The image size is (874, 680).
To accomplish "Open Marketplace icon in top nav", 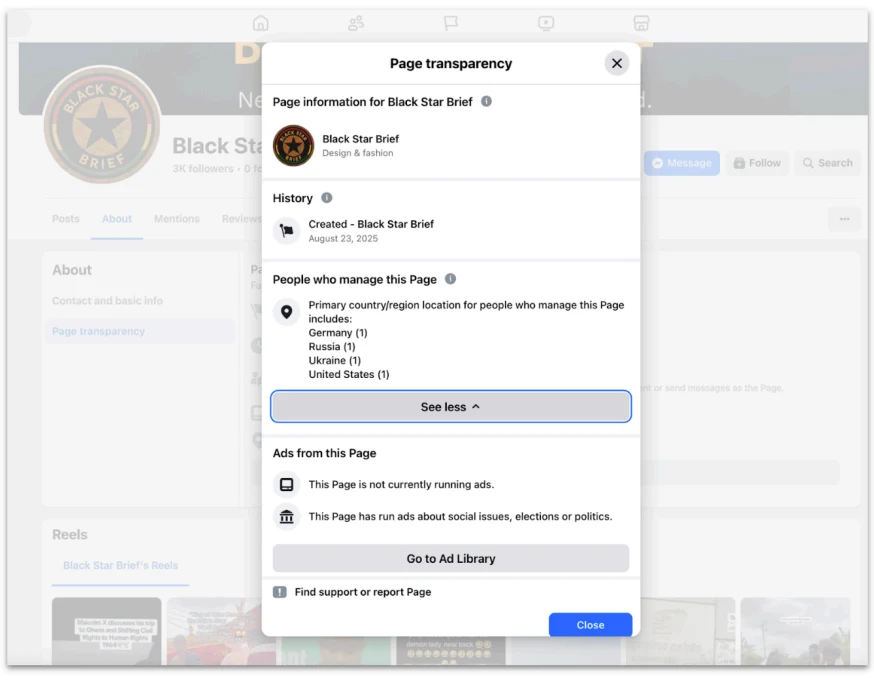I will 641,23.
